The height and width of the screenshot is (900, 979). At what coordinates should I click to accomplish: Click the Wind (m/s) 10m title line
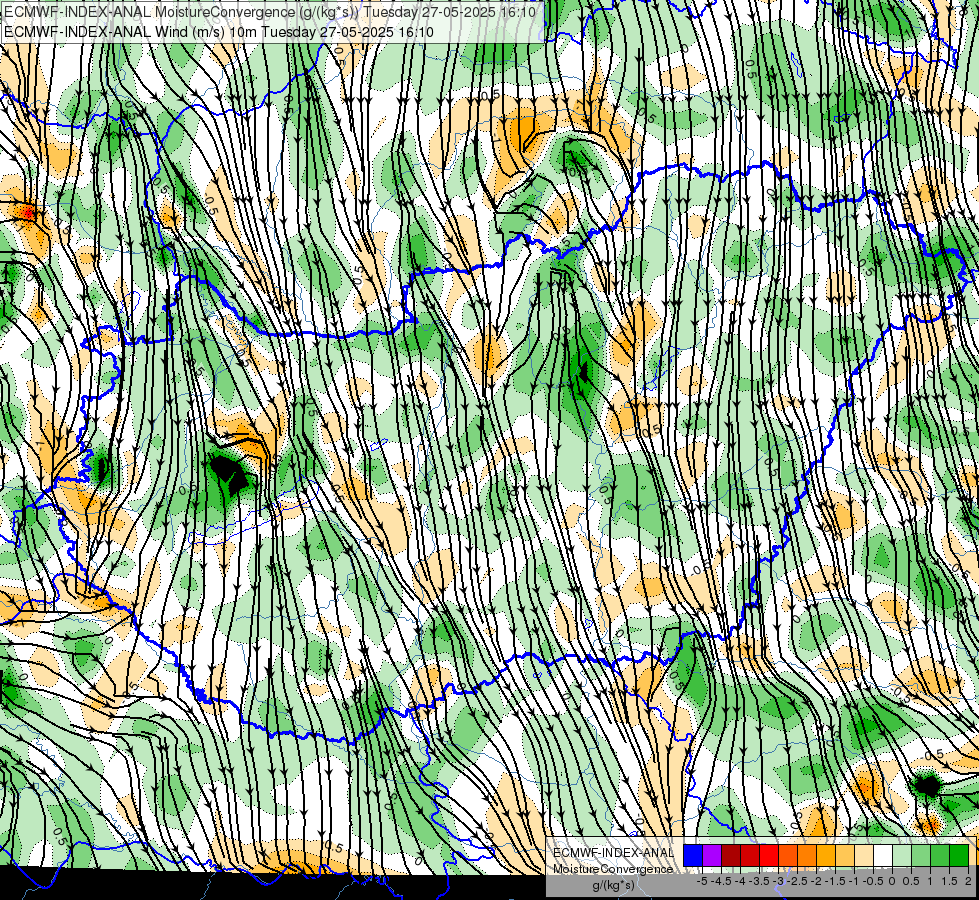[219, 31]
